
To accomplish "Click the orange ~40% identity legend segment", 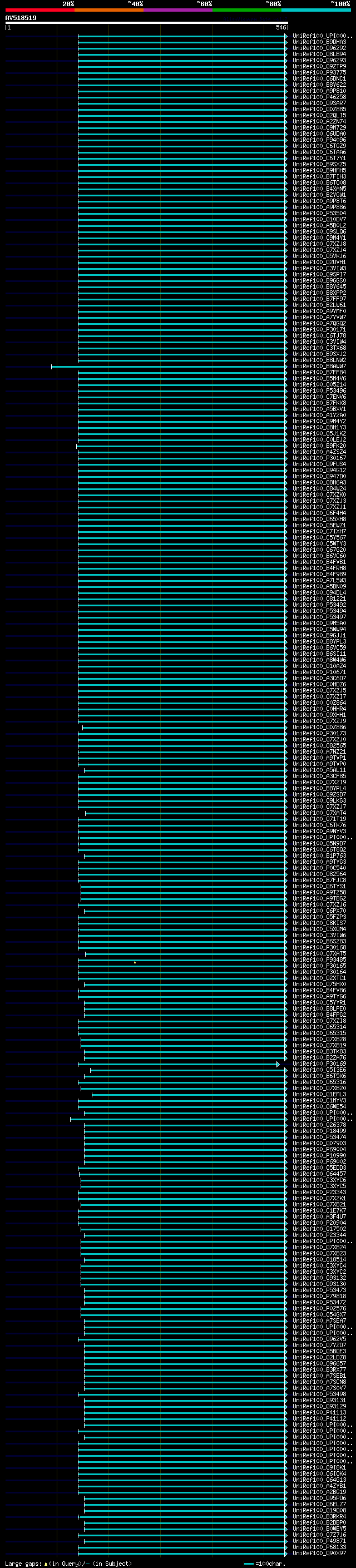I will click(109, 10).
